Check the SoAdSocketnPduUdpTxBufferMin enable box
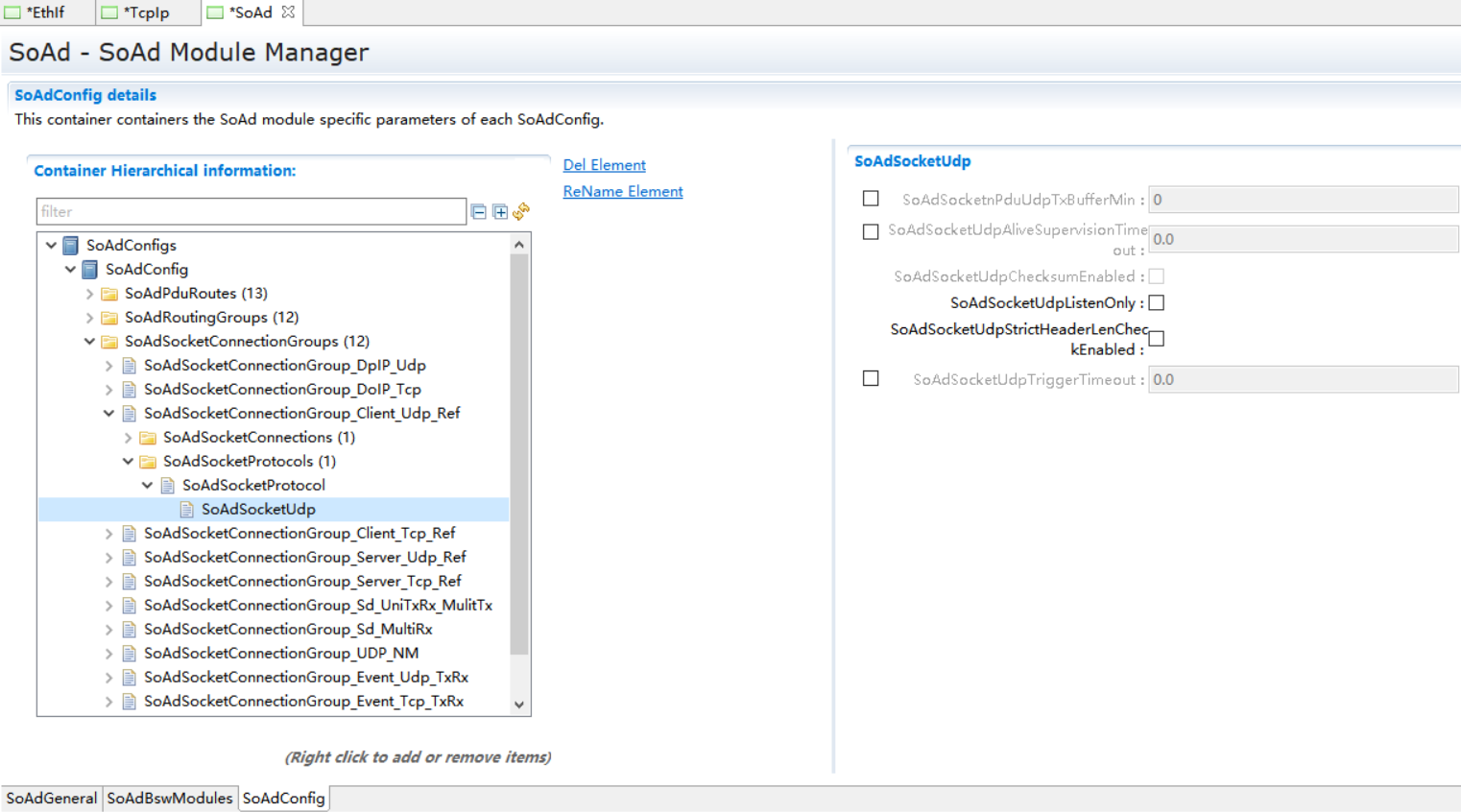The height and width of the screenshot is (812, 1461). coord(871,199)
